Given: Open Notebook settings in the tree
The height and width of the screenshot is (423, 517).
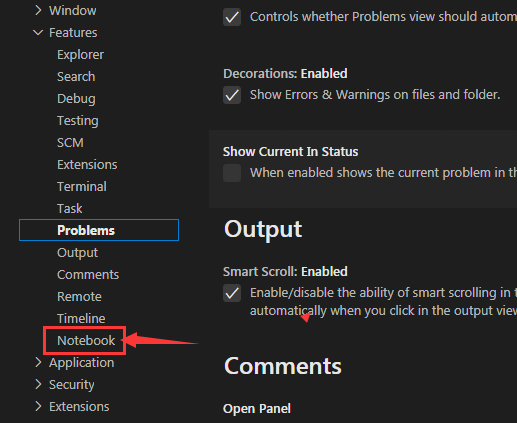Looking at the screenshot, I should tap(86, 341).
